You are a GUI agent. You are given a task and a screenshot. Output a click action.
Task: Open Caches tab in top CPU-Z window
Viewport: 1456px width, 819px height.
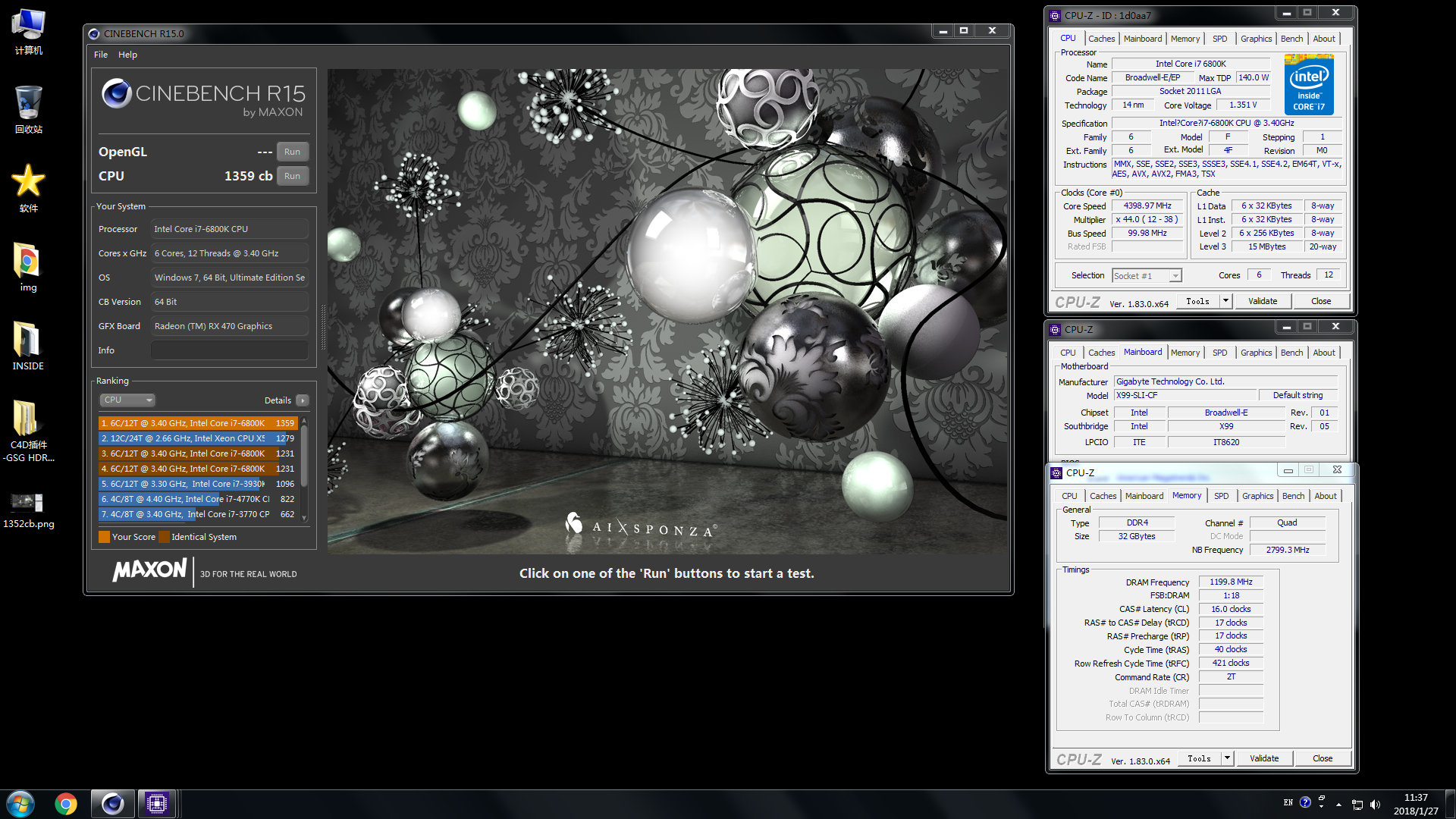[x=1101, y=39]
